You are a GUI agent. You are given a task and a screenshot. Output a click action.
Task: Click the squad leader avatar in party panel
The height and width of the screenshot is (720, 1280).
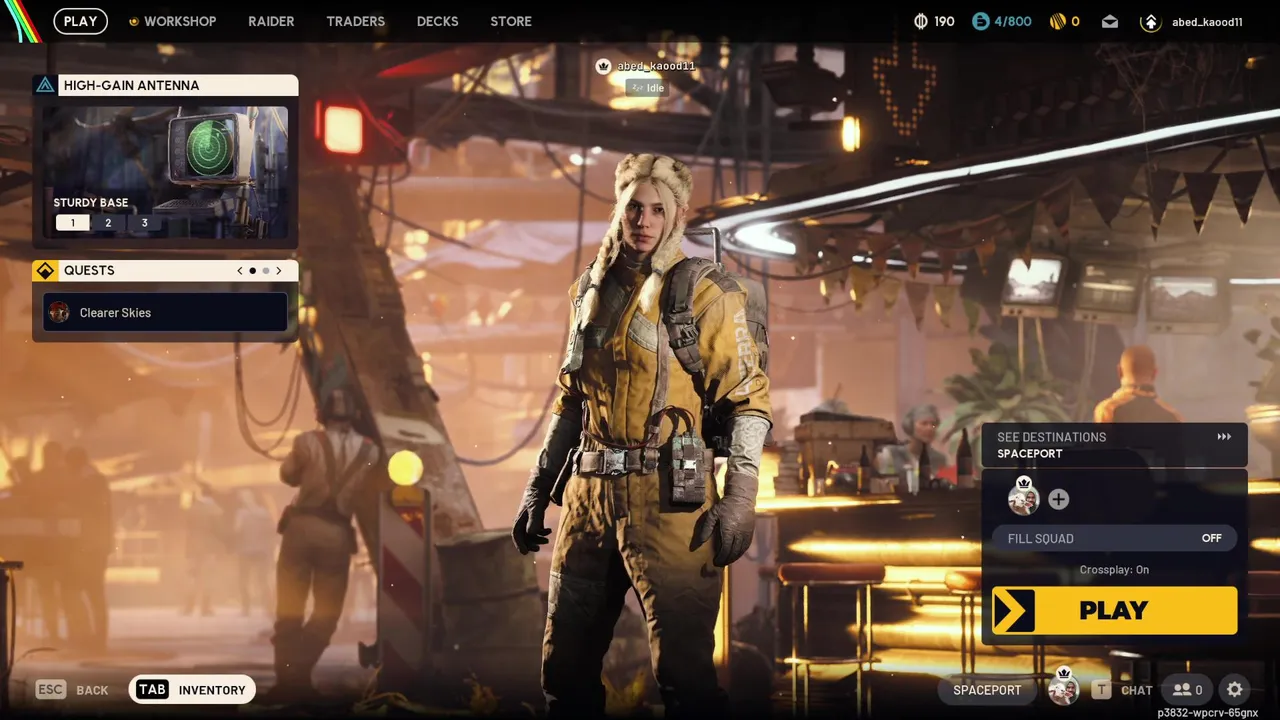[x=1023, y=498]
